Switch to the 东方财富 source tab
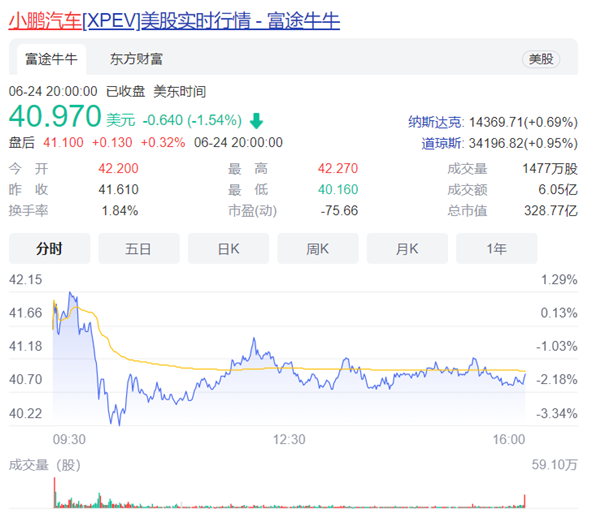 pyautogui.click(x=136, y=59)
